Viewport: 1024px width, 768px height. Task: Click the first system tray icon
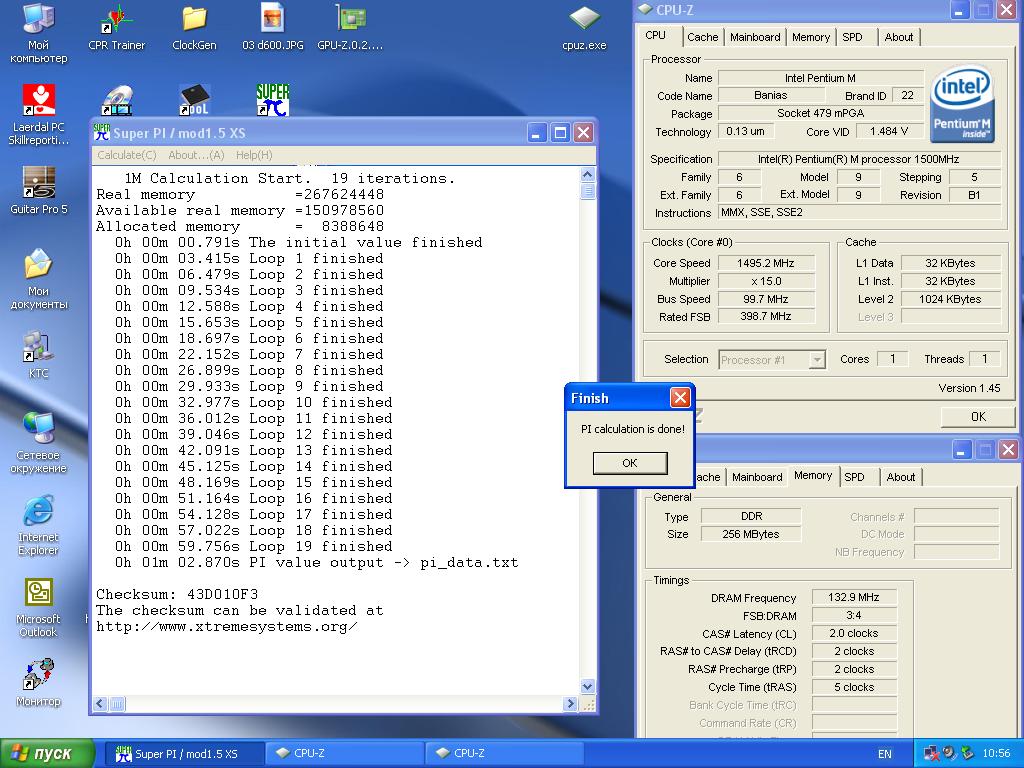point(929,754)
